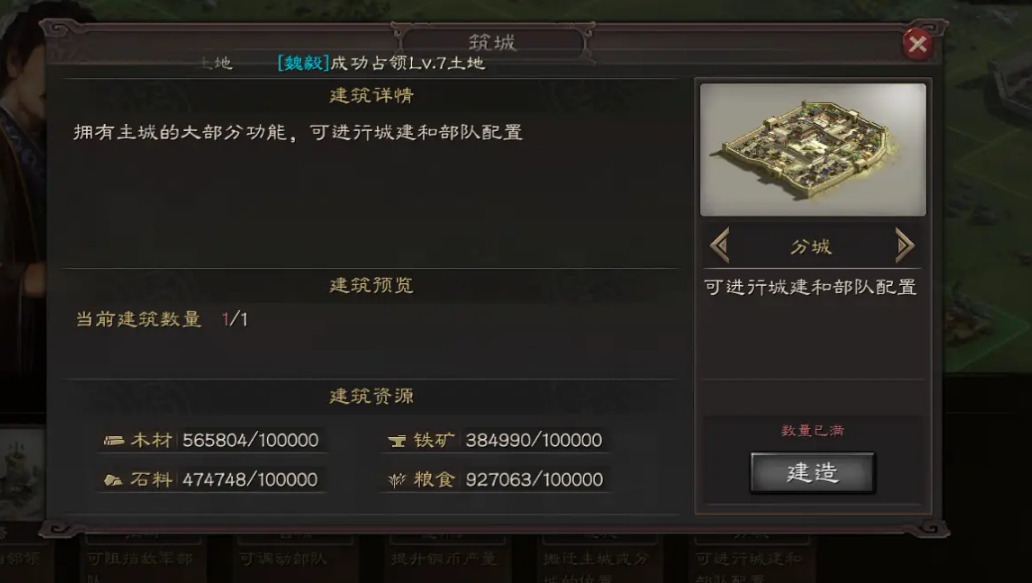
Task: Show next building type with right arrow
Action: [x=905, y=246]
